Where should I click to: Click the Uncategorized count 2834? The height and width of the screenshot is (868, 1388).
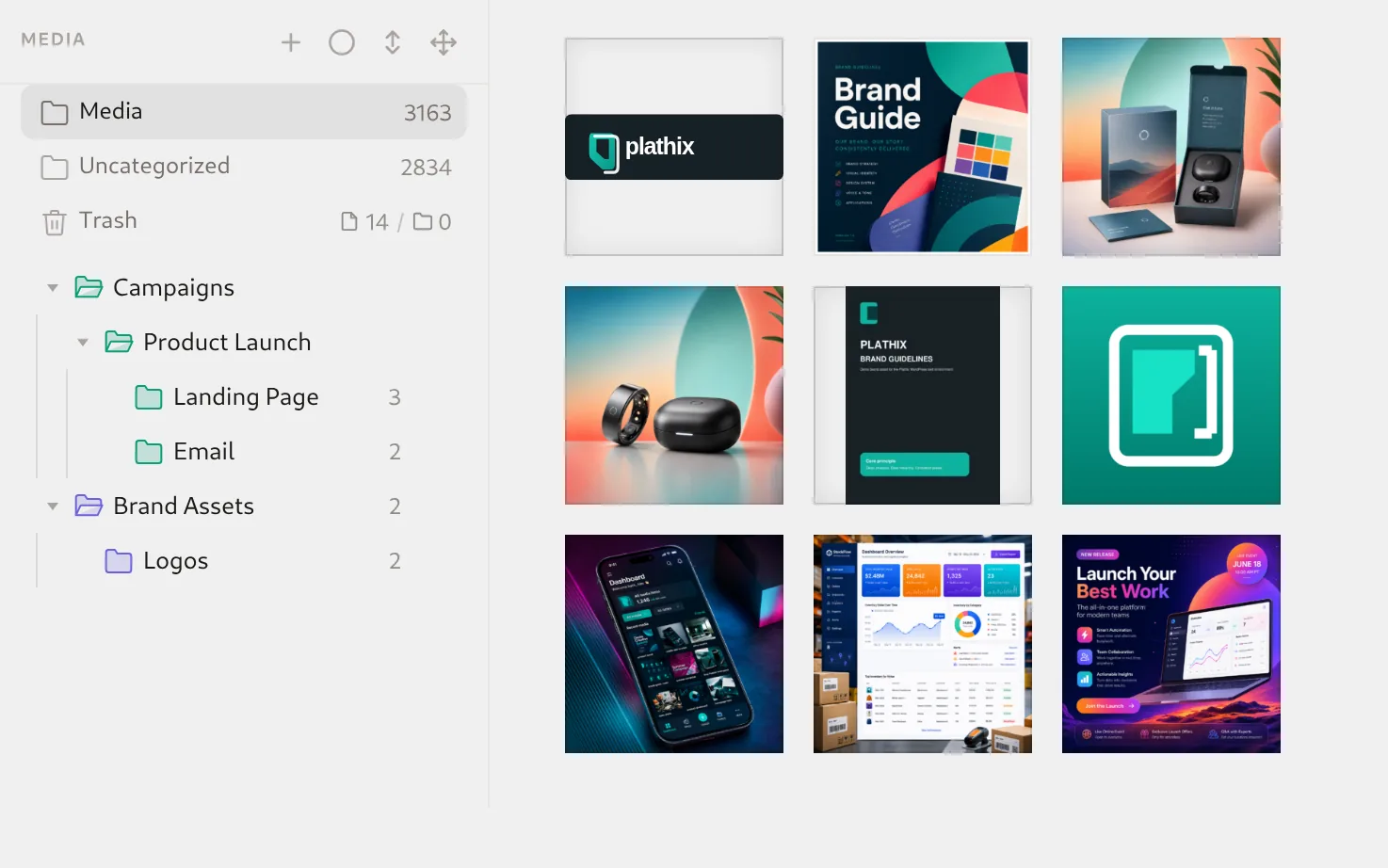[x=426, y=168]
